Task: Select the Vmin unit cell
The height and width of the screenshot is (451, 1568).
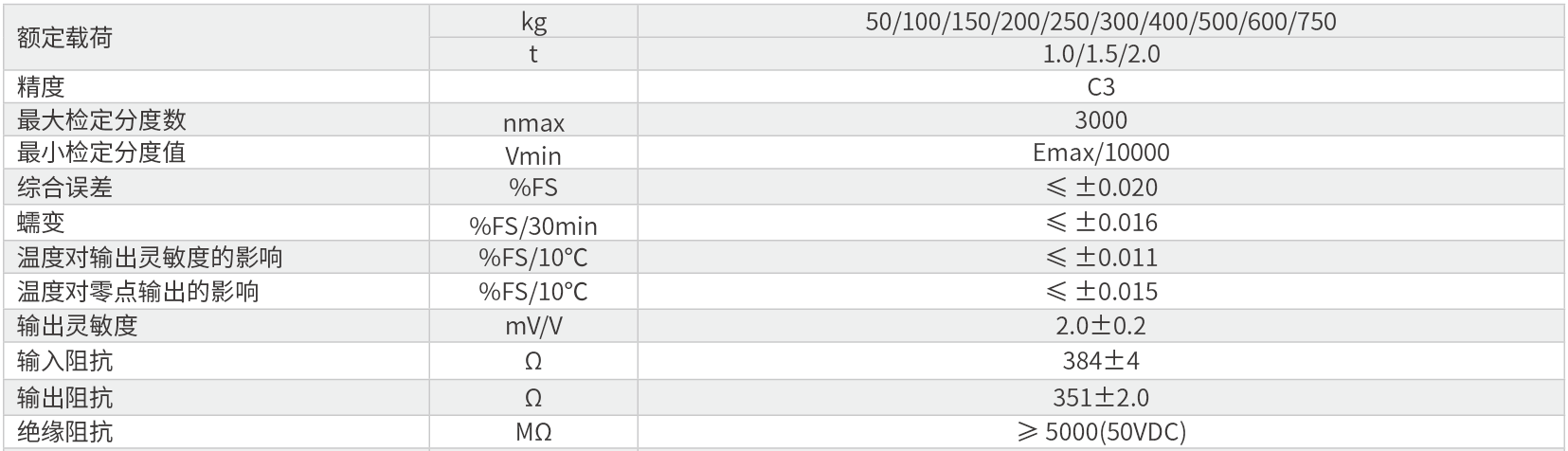Action: (x=533, y=155)
